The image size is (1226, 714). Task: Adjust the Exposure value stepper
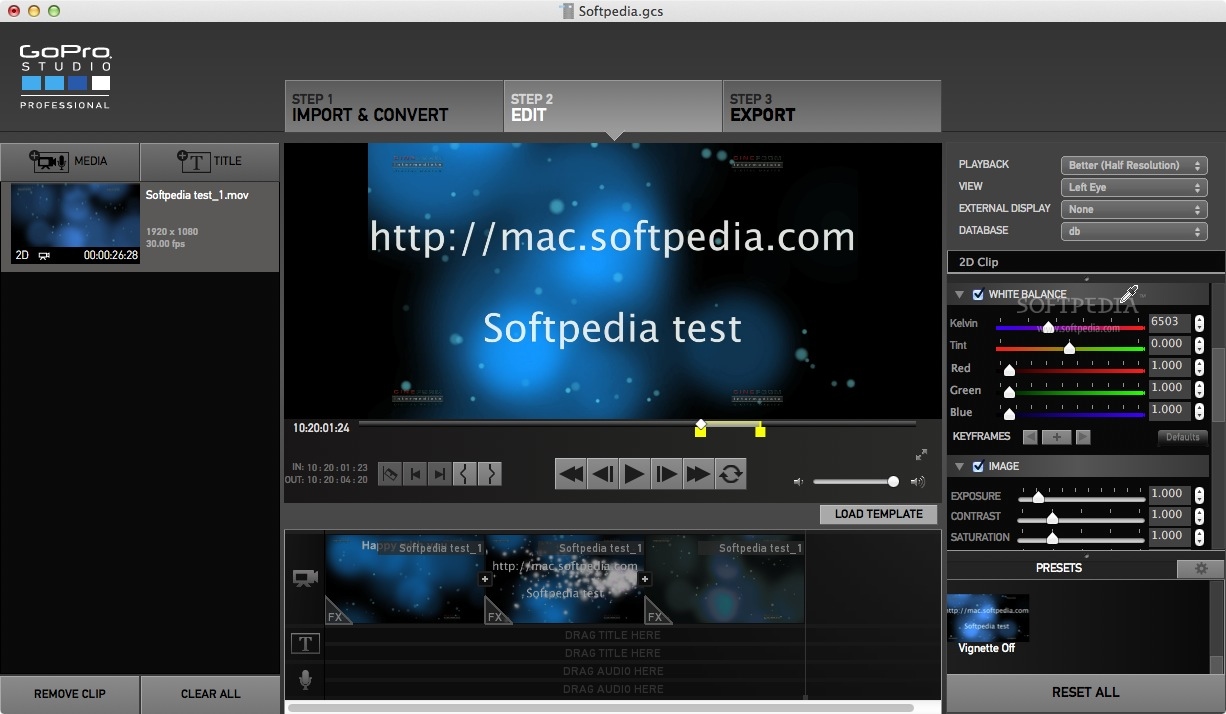[1199, 494]
